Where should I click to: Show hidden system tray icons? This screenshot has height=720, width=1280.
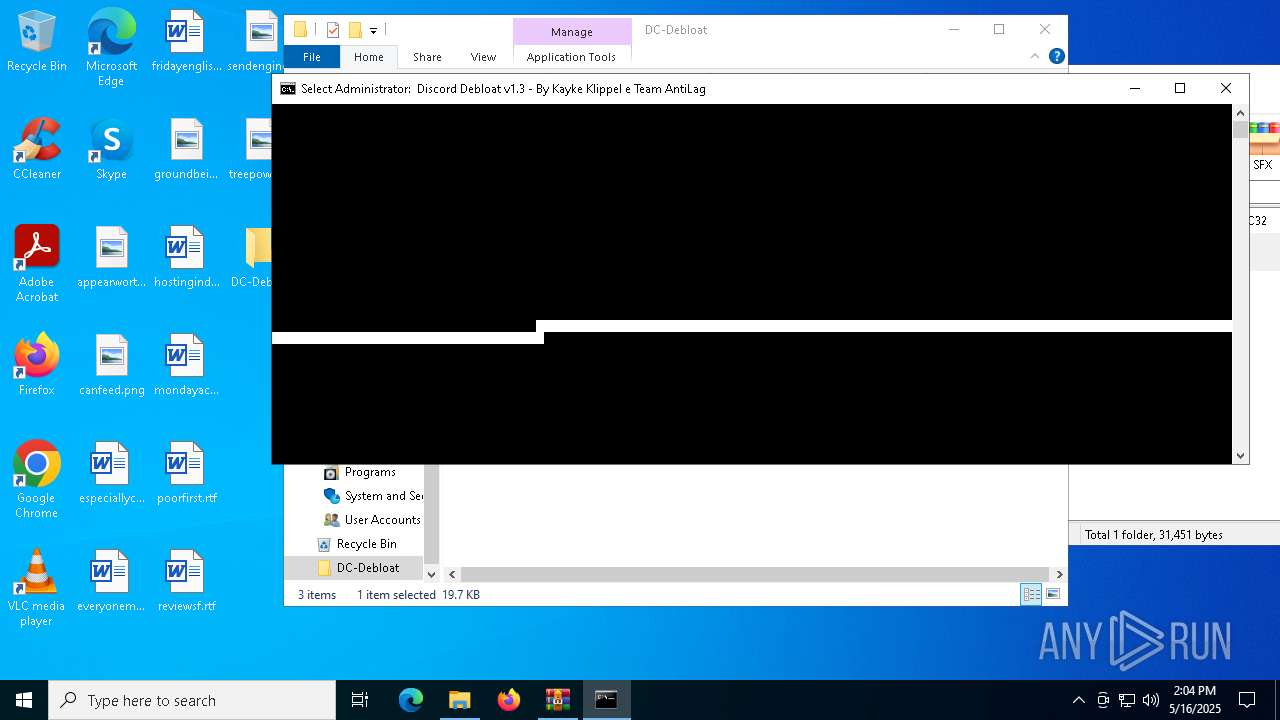(1078, 700)
